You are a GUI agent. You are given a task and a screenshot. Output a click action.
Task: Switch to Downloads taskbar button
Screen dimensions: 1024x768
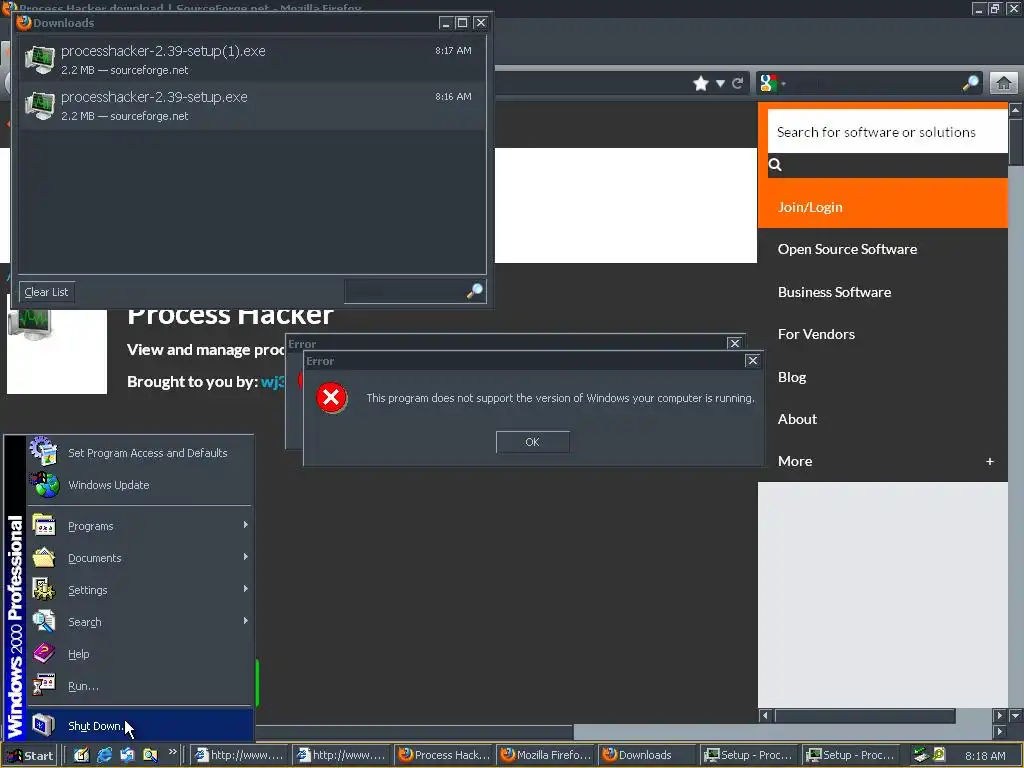(648, 755)
